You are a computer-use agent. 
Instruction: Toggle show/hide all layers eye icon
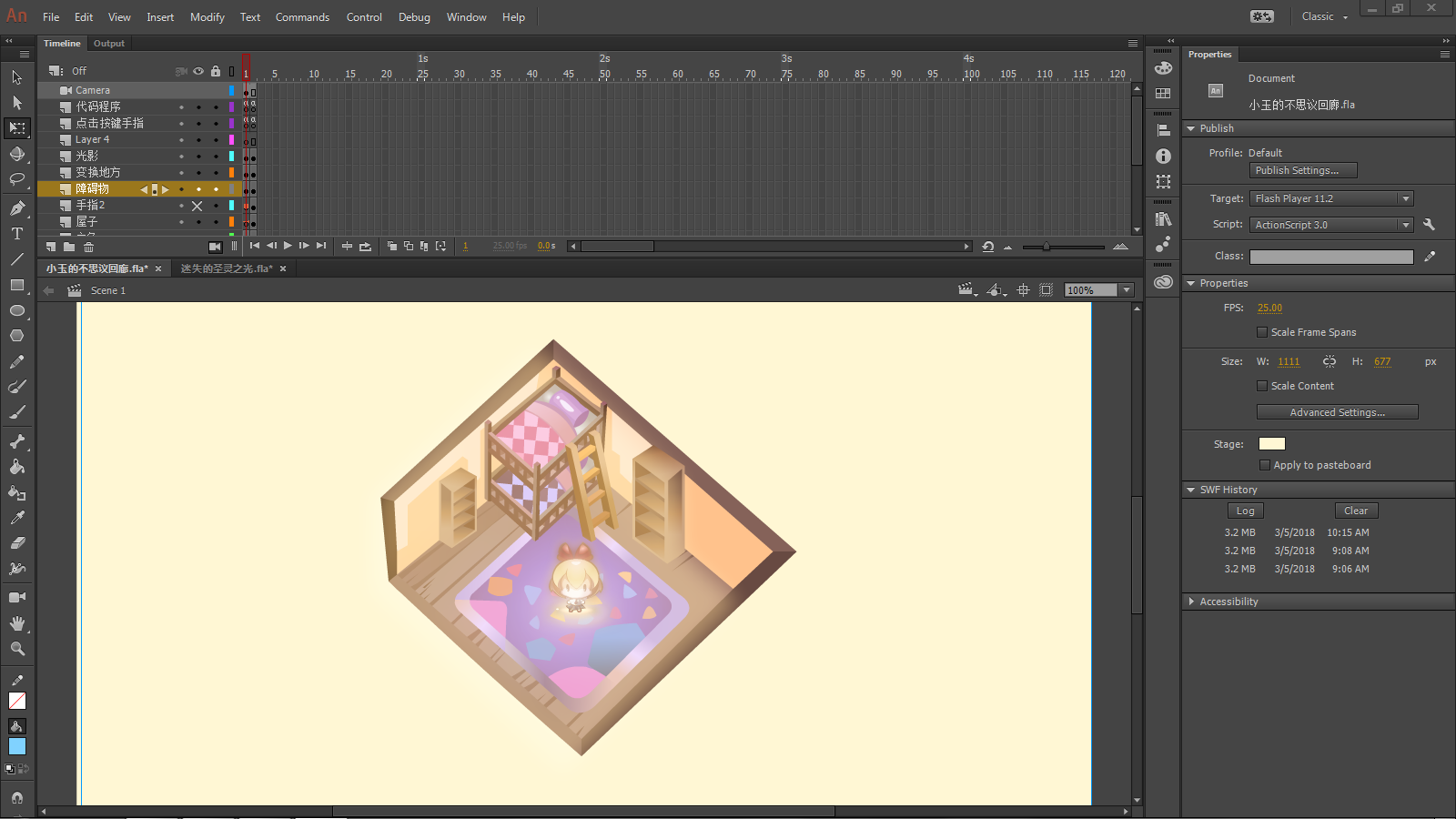click(198, 71)
